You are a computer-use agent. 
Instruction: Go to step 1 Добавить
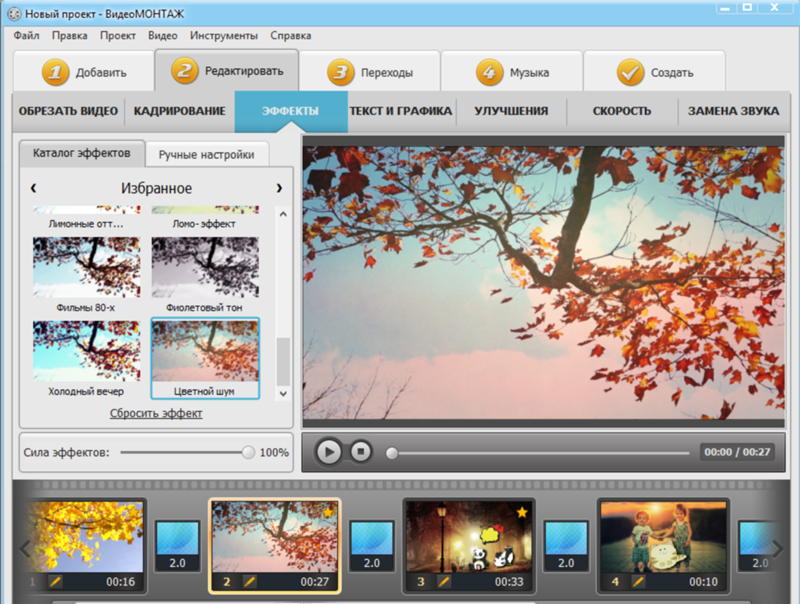(x=84, y=71)
